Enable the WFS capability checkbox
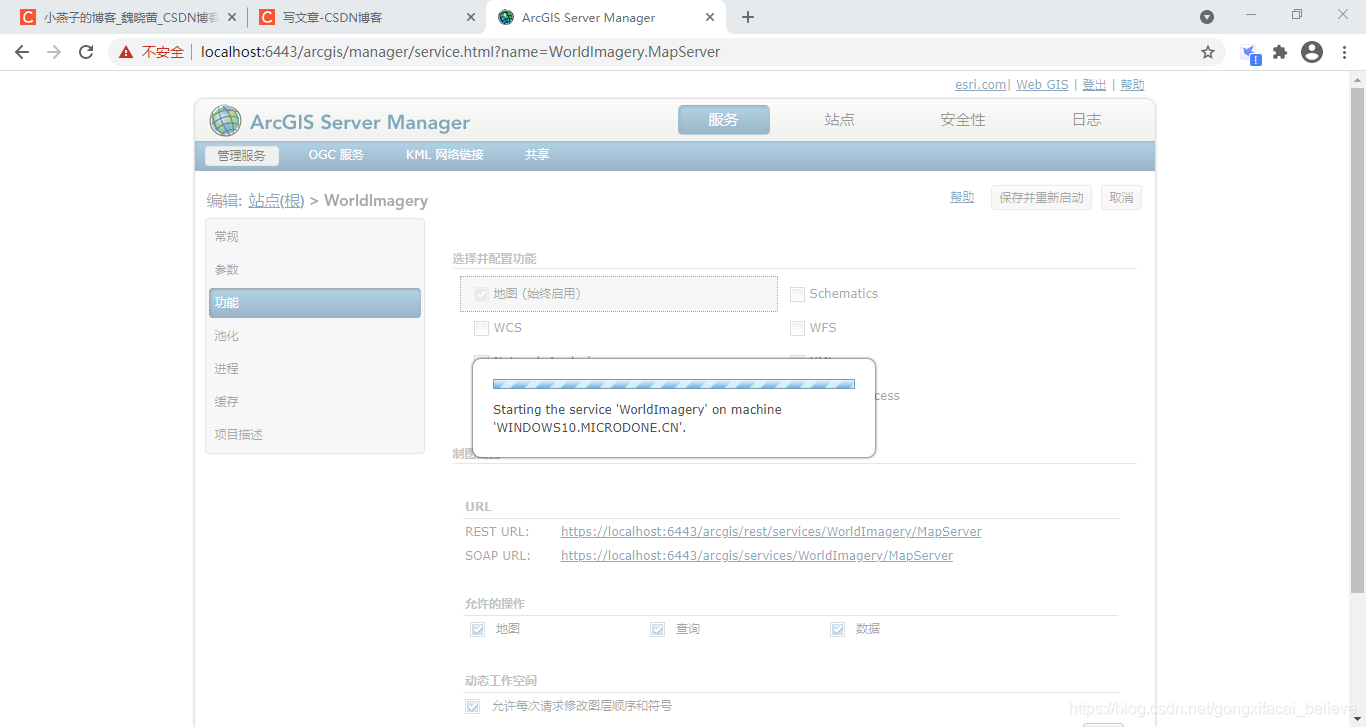 coord(798,328)
